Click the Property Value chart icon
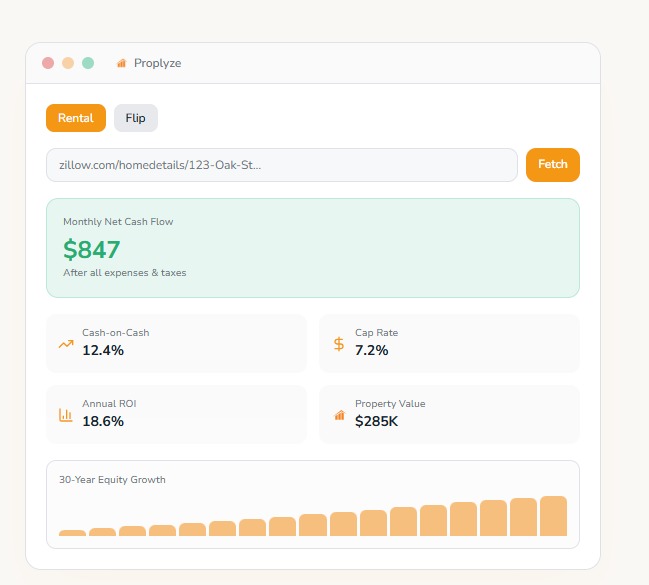Screen dimensions: 649x585 click(x=339, y=414)
